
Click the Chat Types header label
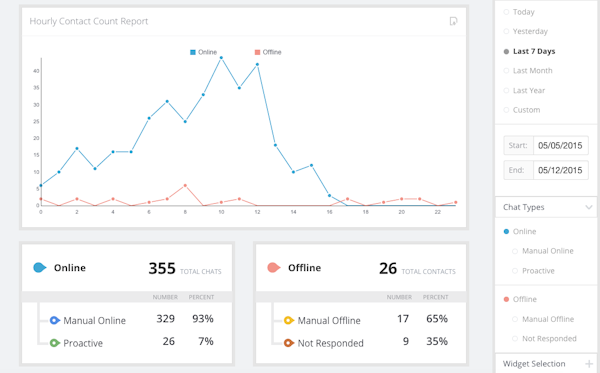[523, 207]
